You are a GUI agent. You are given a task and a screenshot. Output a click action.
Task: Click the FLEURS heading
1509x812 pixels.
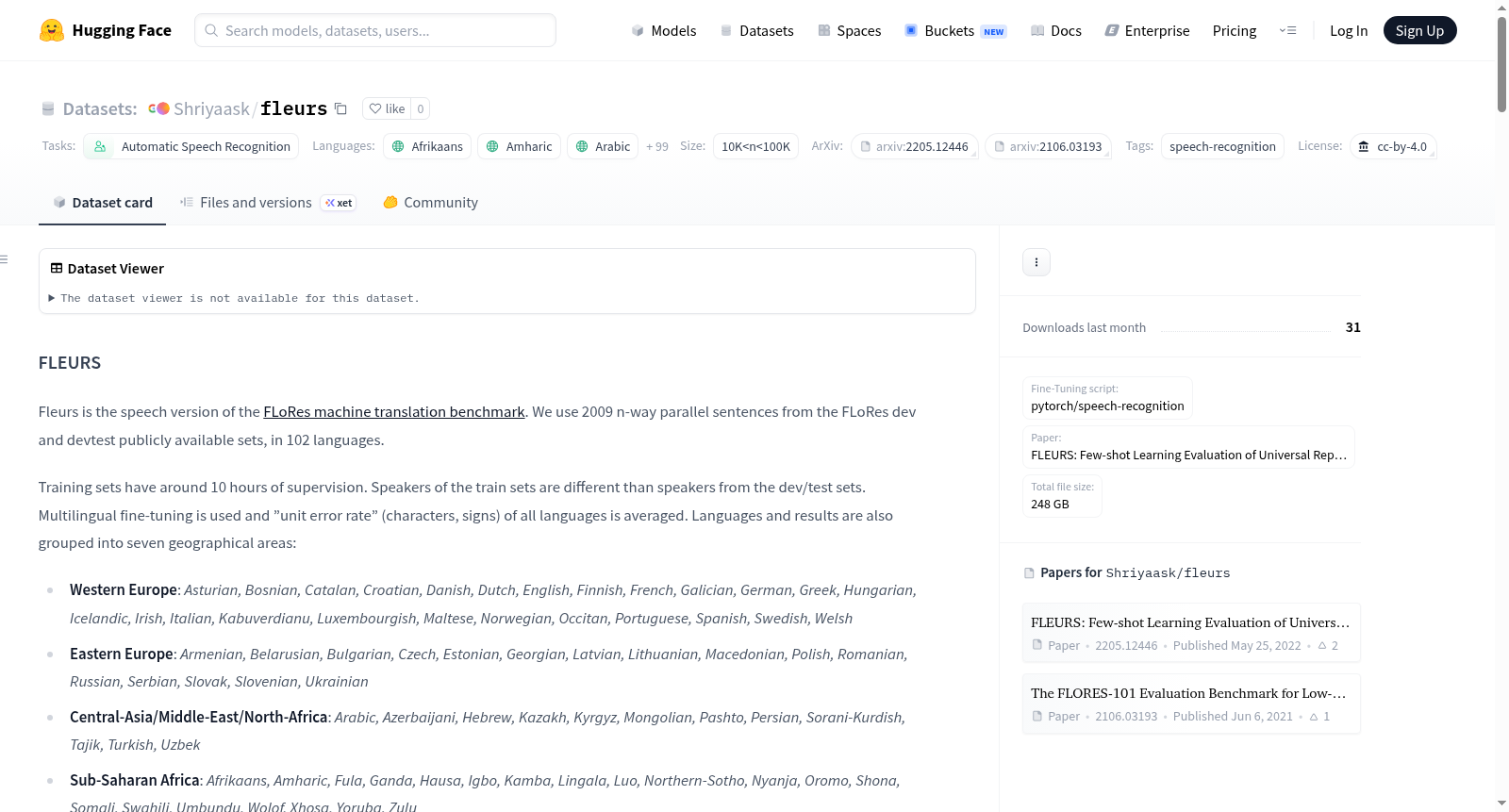(70, 363)
